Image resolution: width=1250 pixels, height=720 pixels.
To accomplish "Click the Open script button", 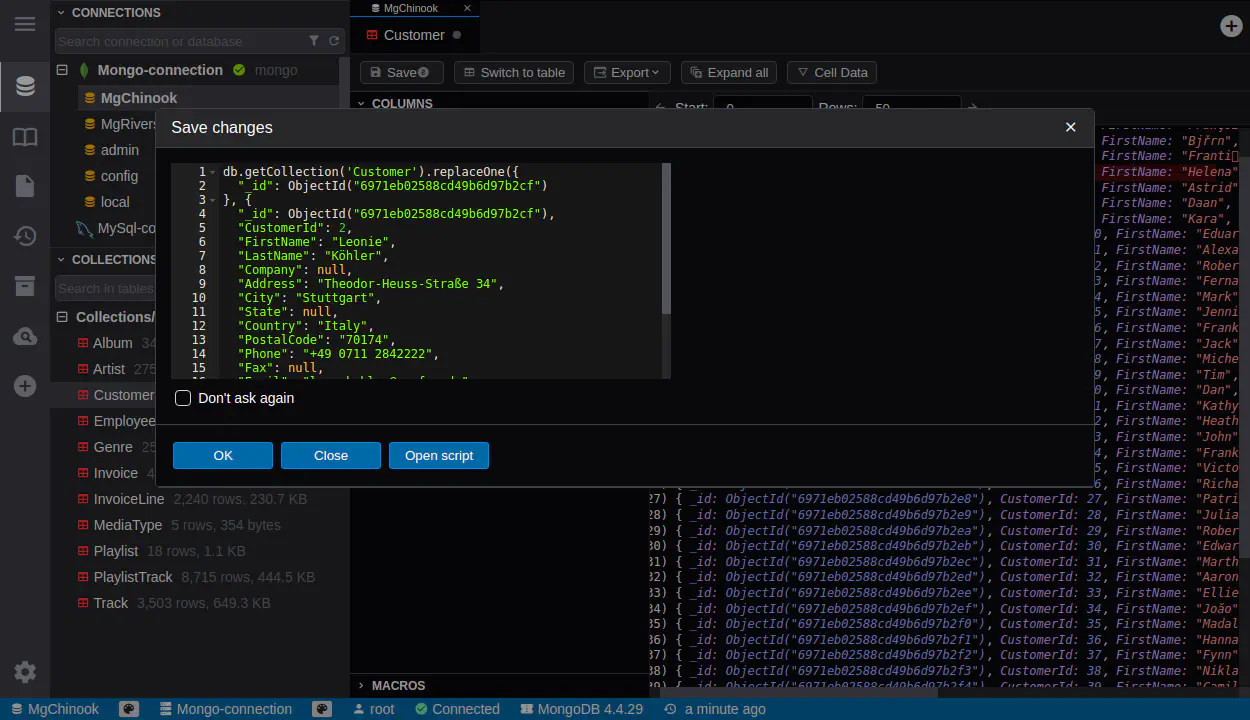I will pos(438,456).
